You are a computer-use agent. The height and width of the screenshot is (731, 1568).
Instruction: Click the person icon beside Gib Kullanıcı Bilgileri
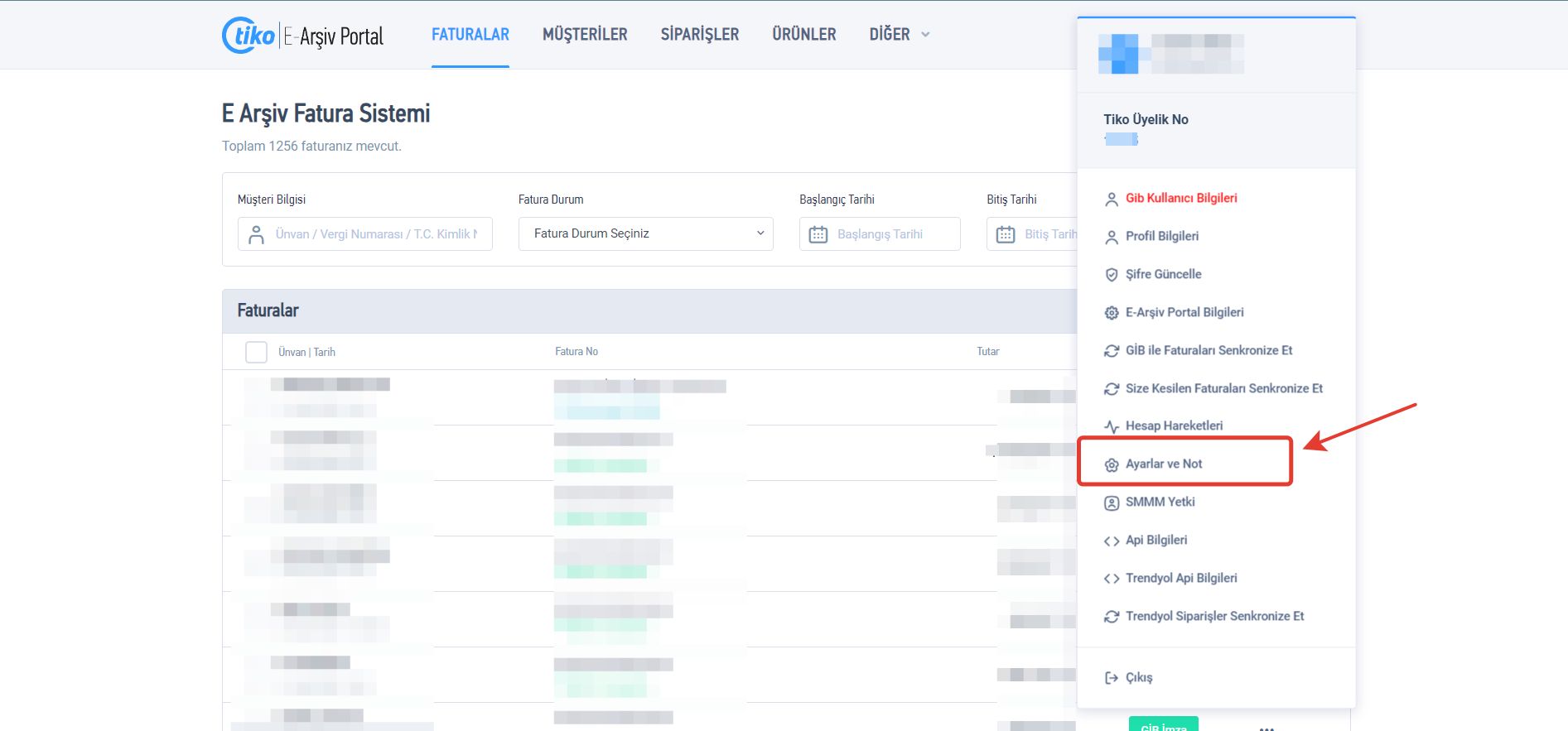pyautogui.click(x=1112, y=199)
